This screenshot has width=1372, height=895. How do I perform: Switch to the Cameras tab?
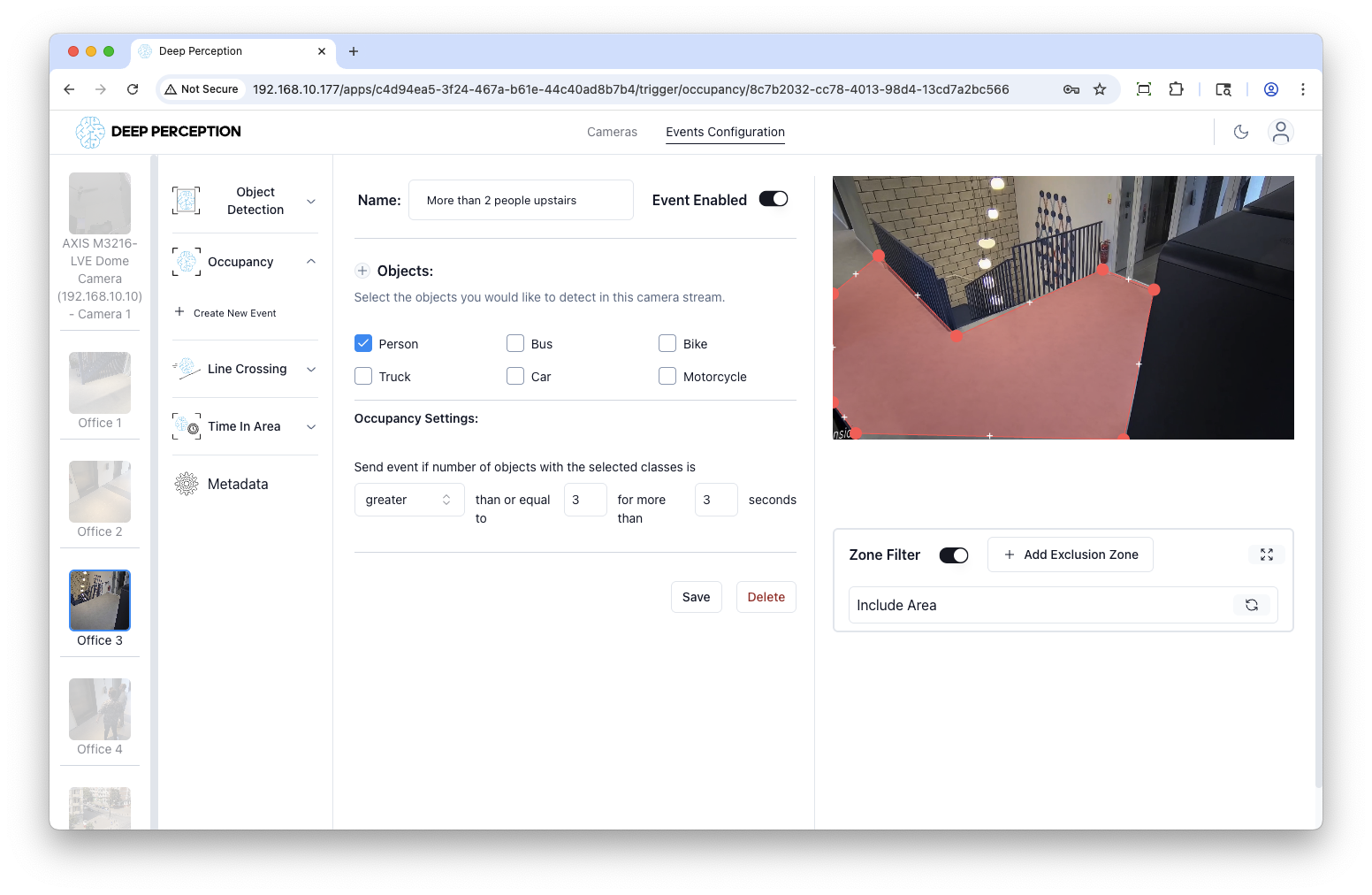(612, 132)
